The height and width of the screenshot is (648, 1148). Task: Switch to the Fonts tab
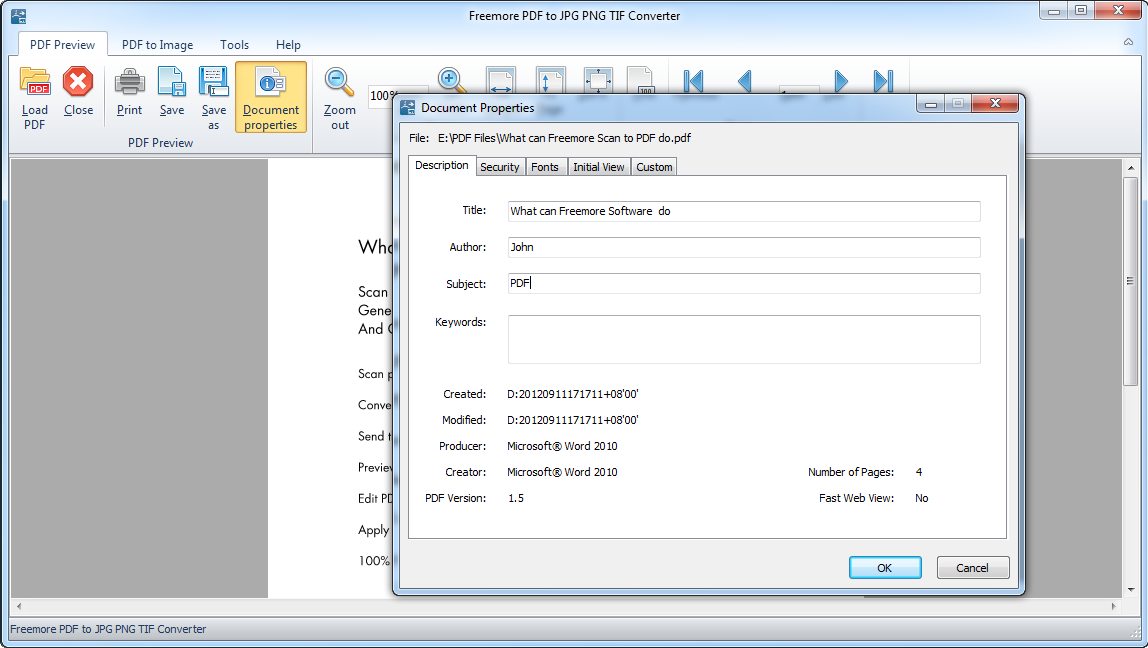pyautogui.click(x=545, y=167)
